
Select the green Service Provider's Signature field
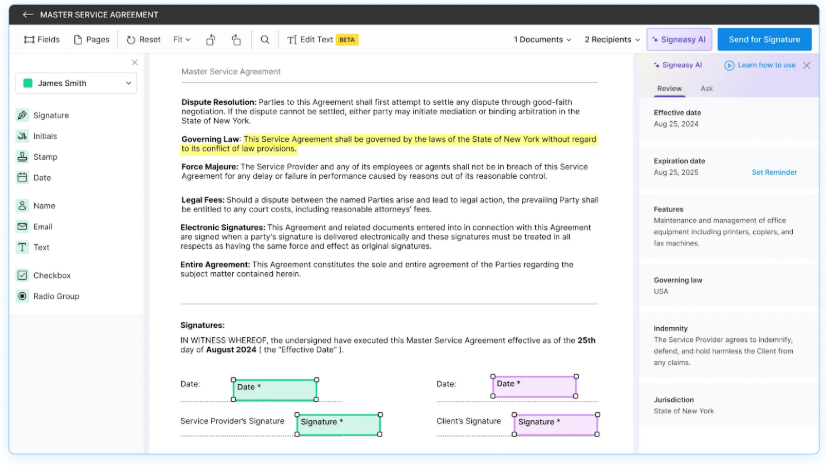(338, 424)
